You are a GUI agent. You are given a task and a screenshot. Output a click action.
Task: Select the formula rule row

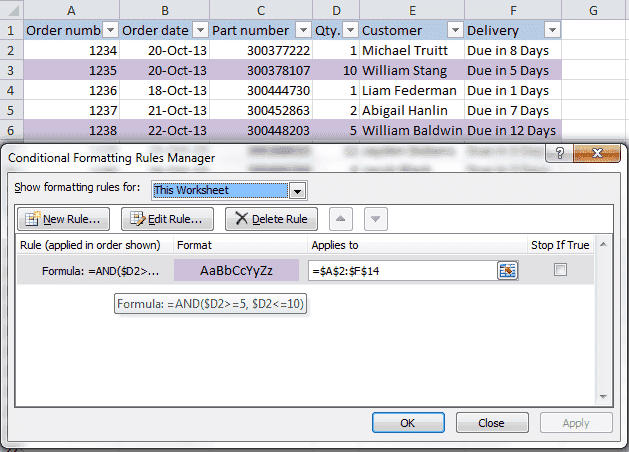(95, 270)
